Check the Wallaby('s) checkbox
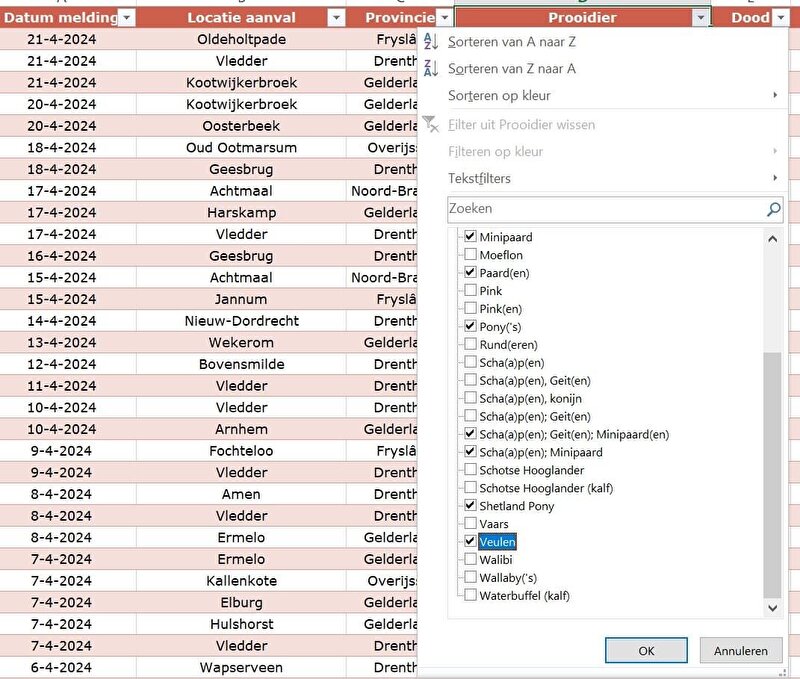800x679 pixels. tap(470, 577)
